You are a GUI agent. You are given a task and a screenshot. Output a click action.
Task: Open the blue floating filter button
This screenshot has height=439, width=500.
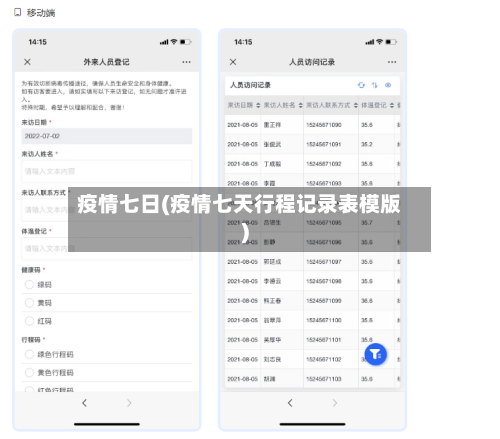click(376, 354)
